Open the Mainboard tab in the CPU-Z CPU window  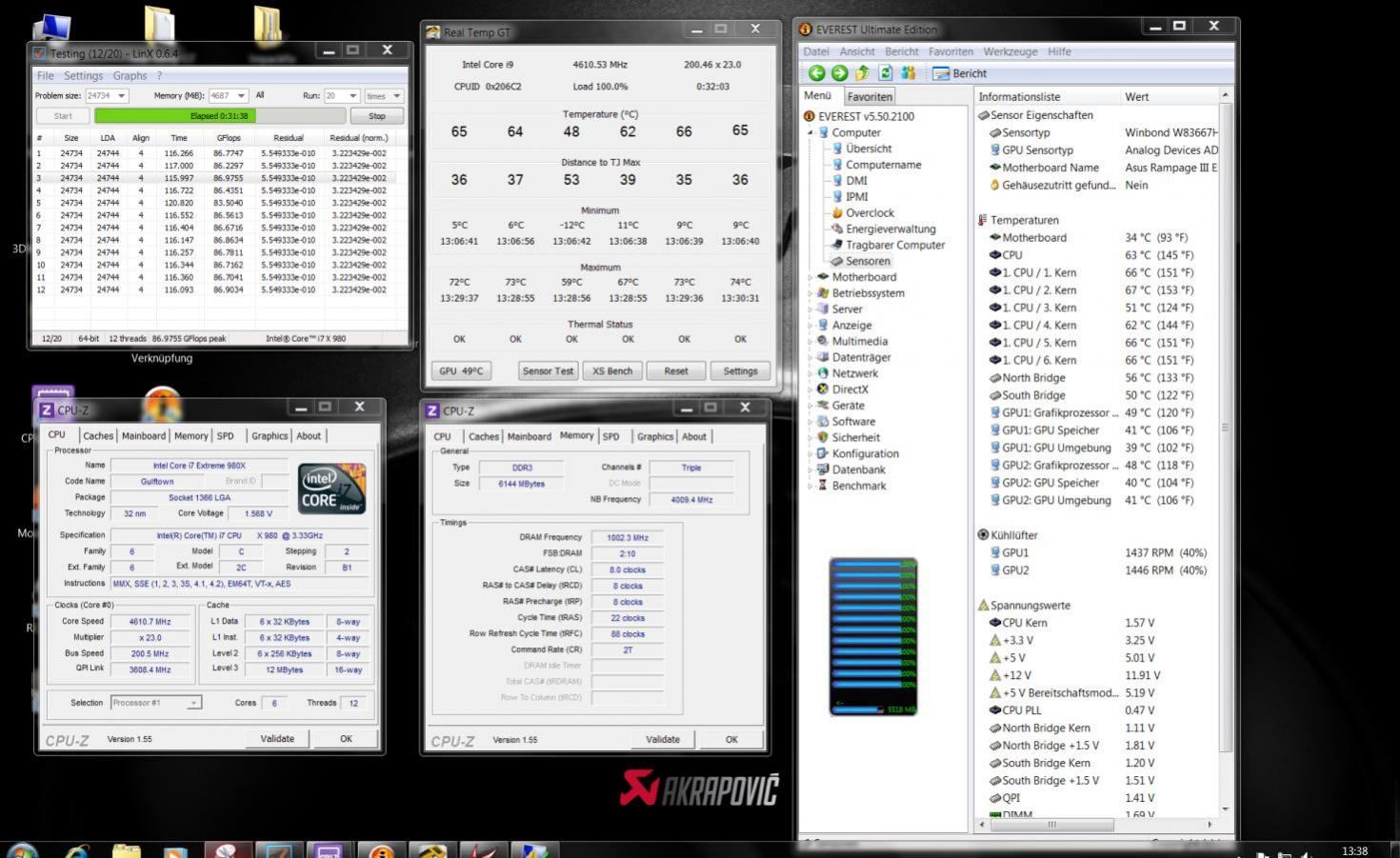(x=144, y=435)
